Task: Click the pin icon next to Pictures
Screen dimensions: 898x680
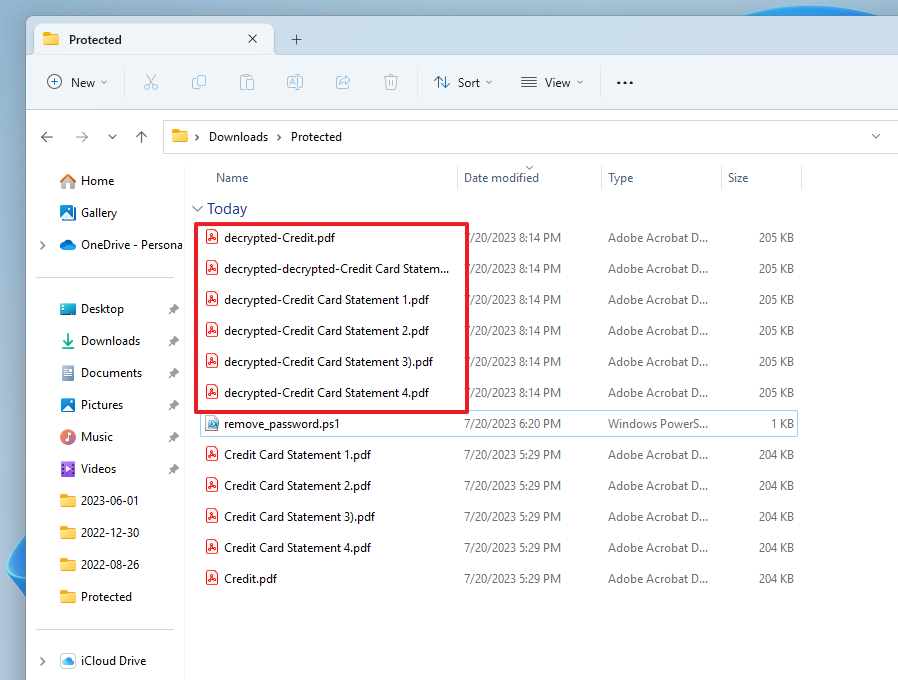Action: (174, 406)
